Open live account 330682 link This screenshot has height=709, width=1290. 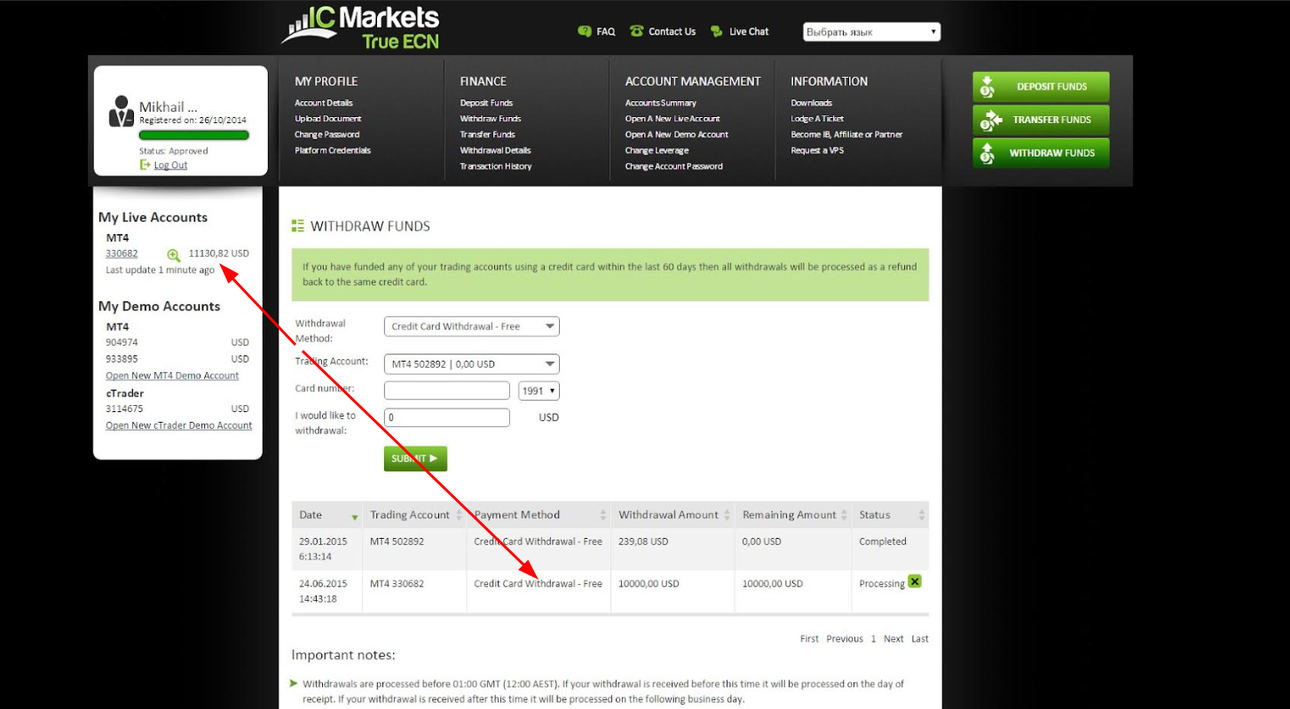(x=122, y=254)
